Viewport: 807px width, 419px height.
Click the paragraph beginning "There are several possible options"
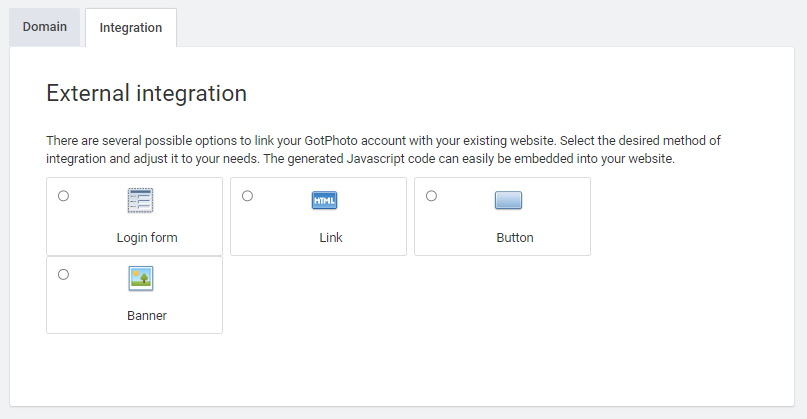point(383,149)
